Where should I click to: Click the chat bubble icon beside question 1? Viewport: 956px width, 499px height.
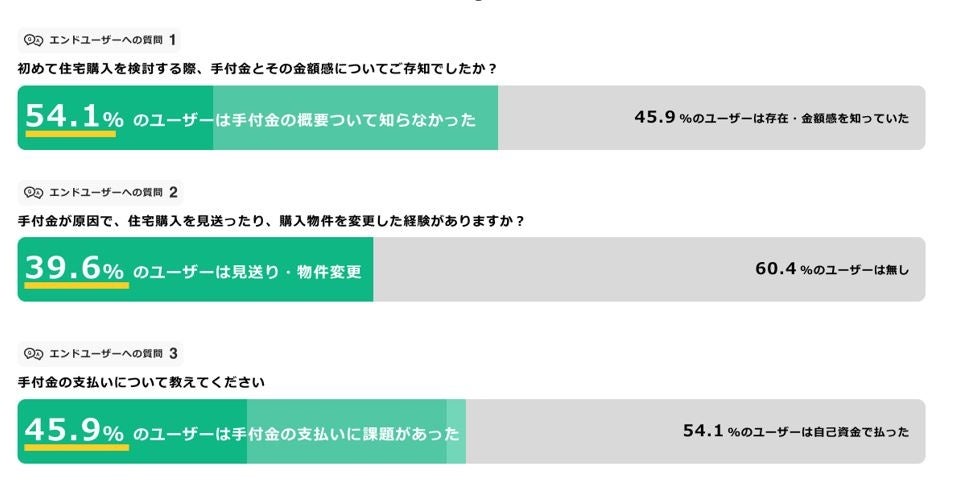point(33,40)
